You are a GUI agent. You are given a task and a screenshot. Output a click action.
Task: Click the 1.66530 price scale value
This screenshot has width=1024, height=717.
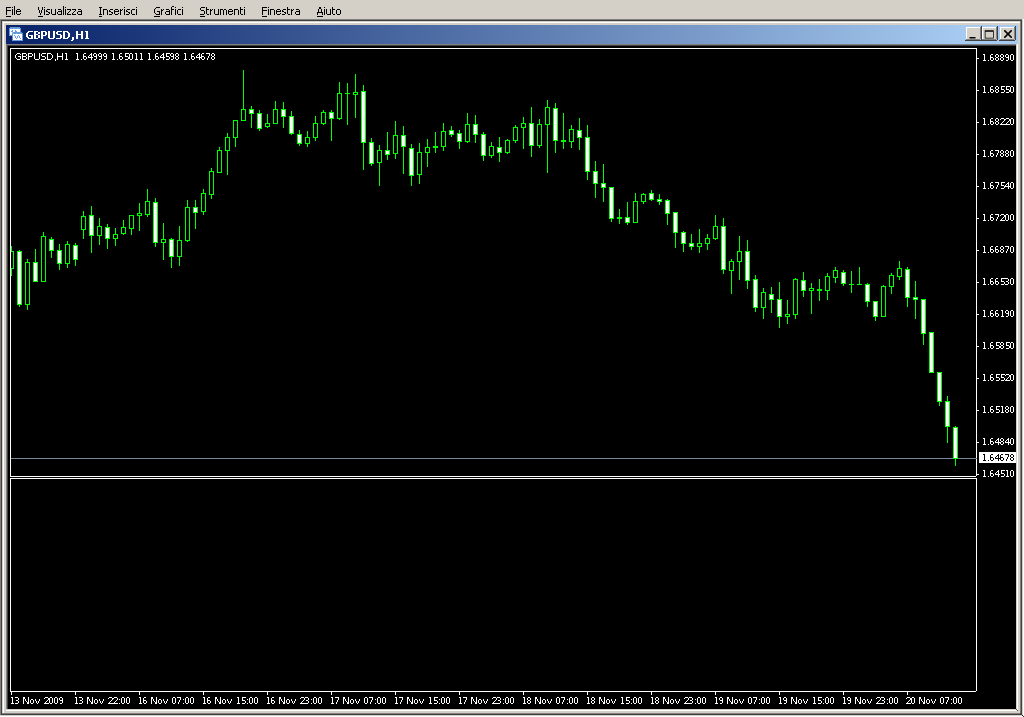pyautogui.click(x=999, y=281)
